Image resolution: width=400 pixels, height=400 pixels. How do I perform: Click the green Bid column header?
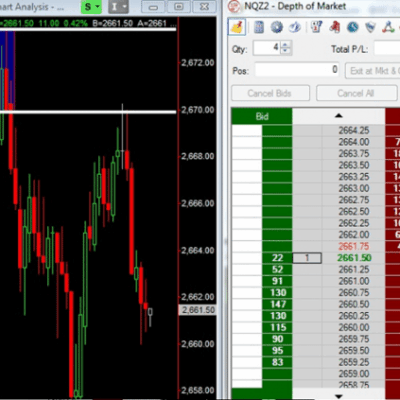click(x=262, y=116)
